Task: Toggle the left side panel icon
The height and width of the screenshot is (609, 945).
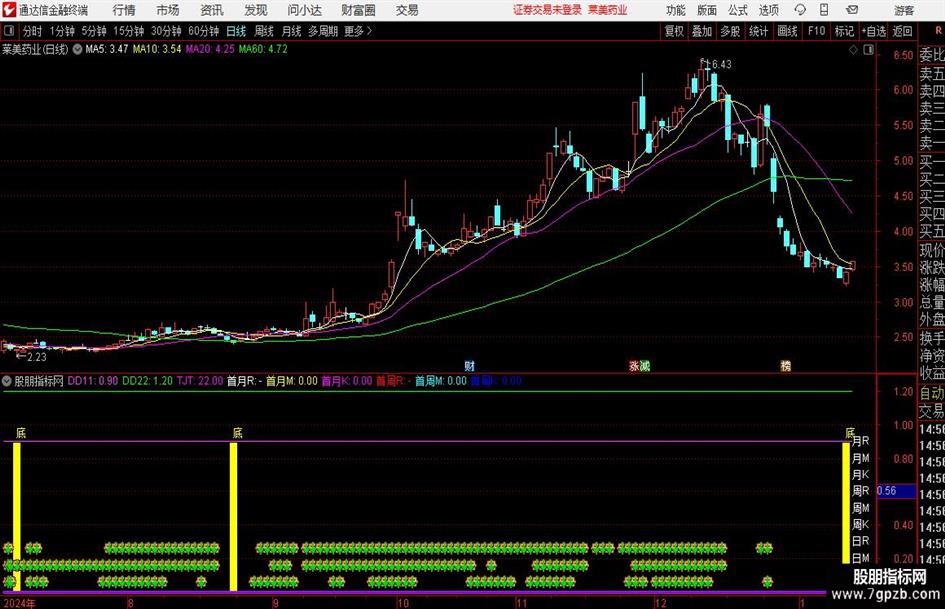Action: click(9, 31)
